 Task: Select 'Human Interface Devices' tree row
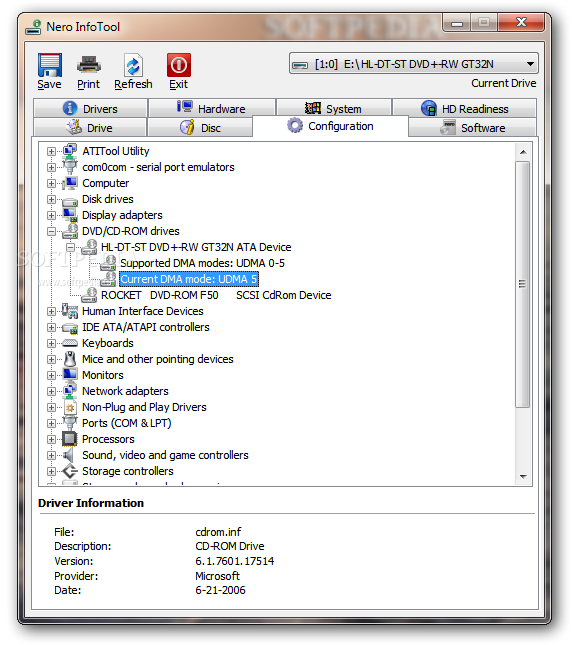[143, 311]
